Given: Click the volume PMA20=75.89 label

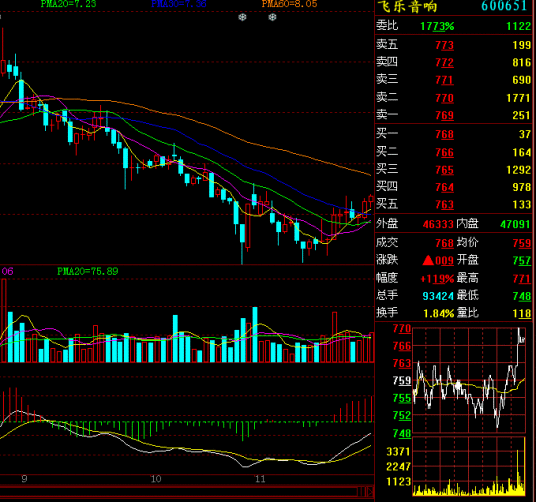Looking at the screenshot, I should click(x=88, y=271).
